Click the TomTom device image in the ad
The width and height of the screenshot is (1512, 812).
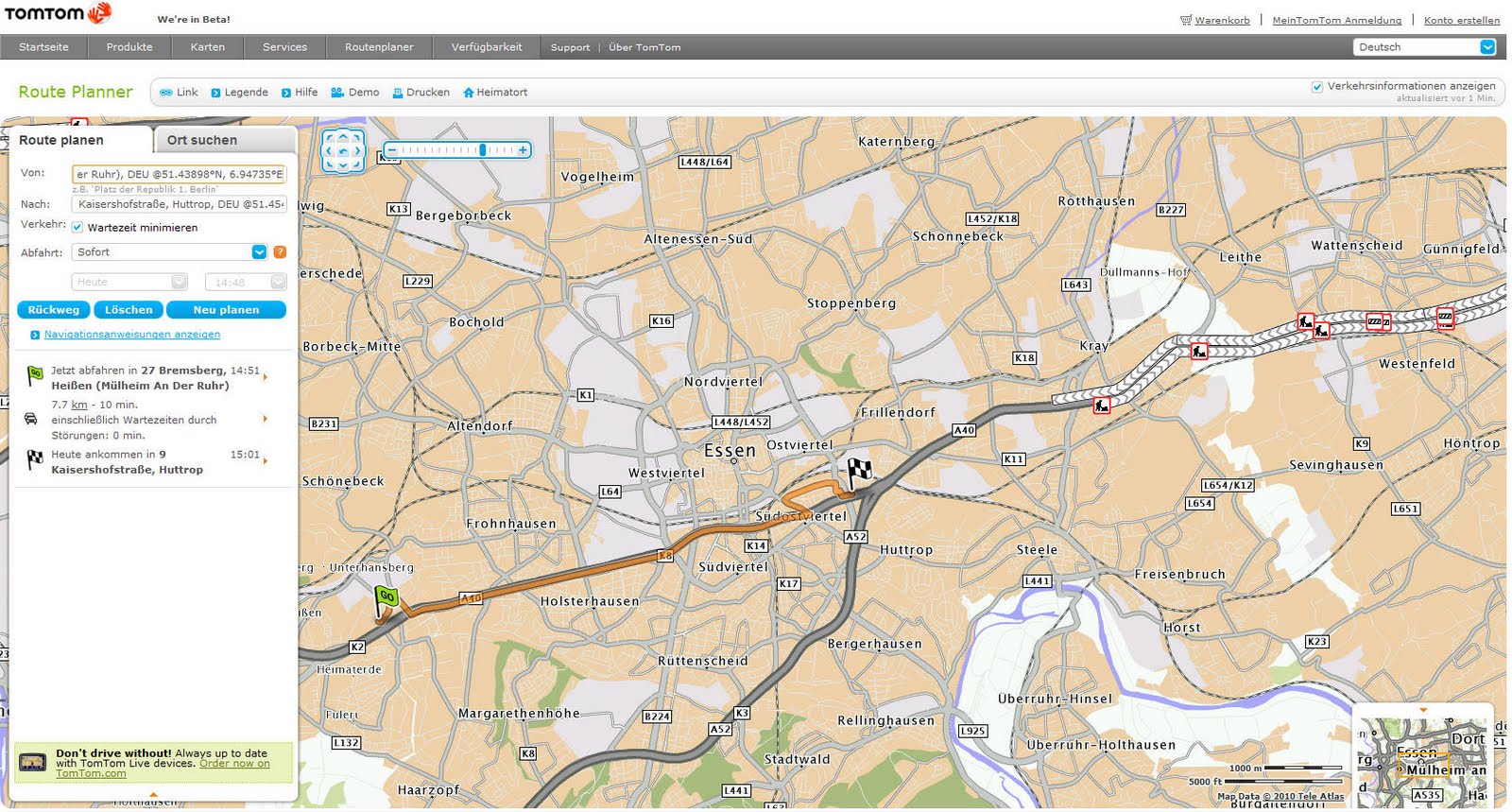(x=33, y=762)
